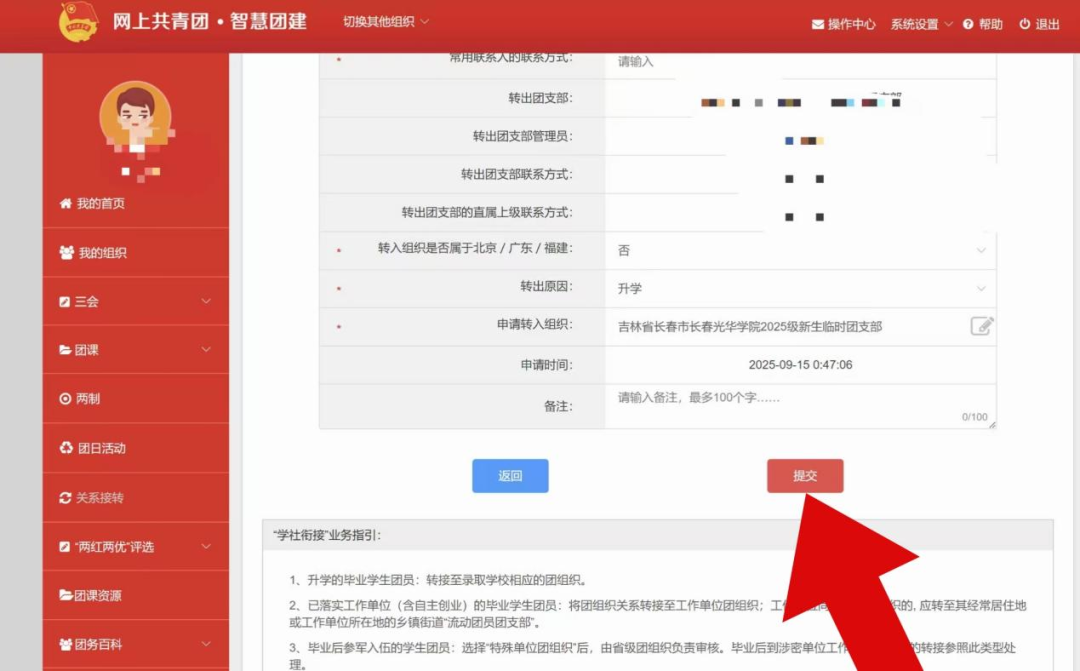Expand the 三会 sidebar chevron
This screenshot has width=1080, height=671.
coord(206,302)
